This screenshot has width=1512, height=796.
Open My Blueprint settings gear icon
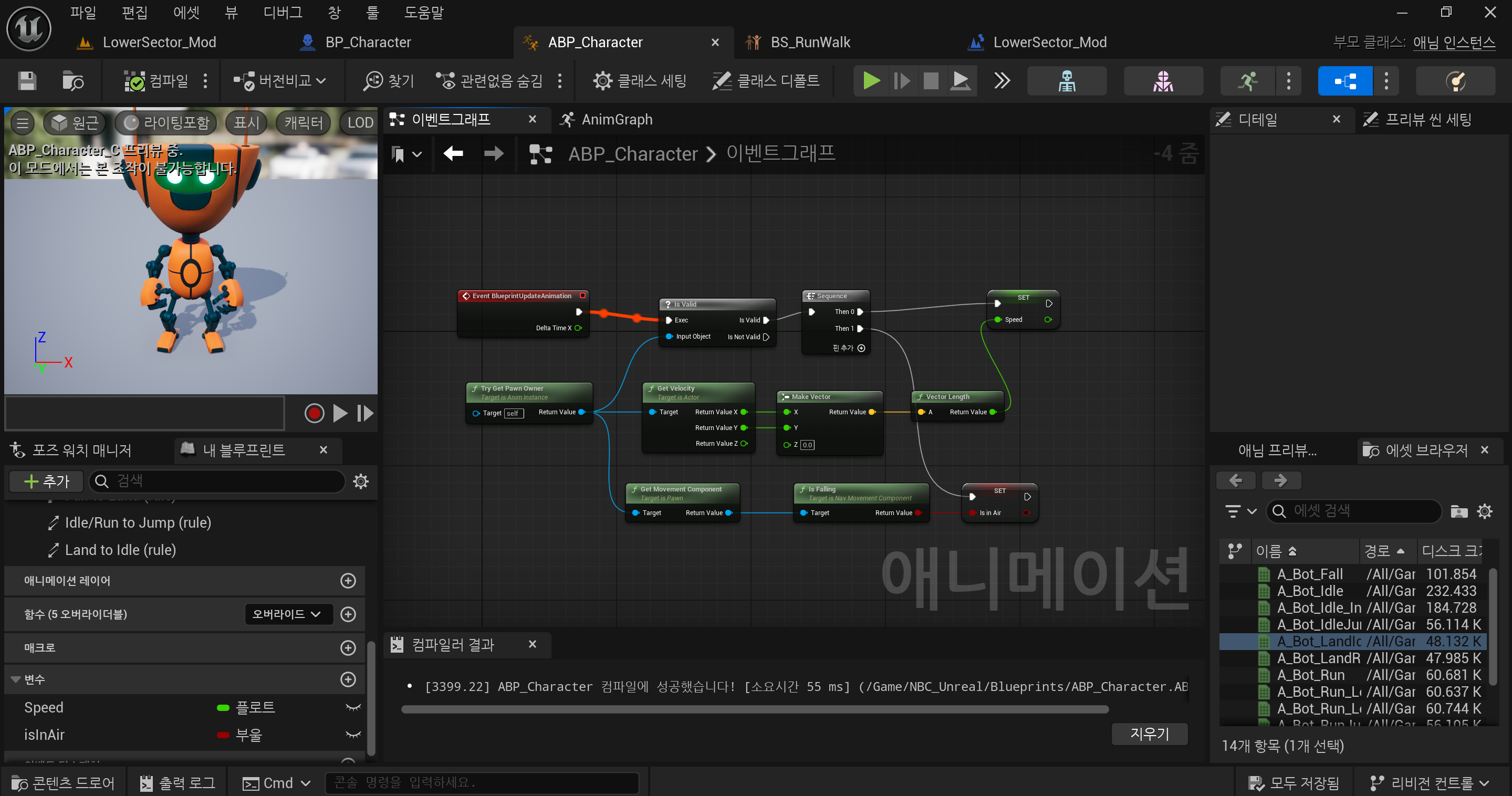pyautogui.click(x=360, y=481)
